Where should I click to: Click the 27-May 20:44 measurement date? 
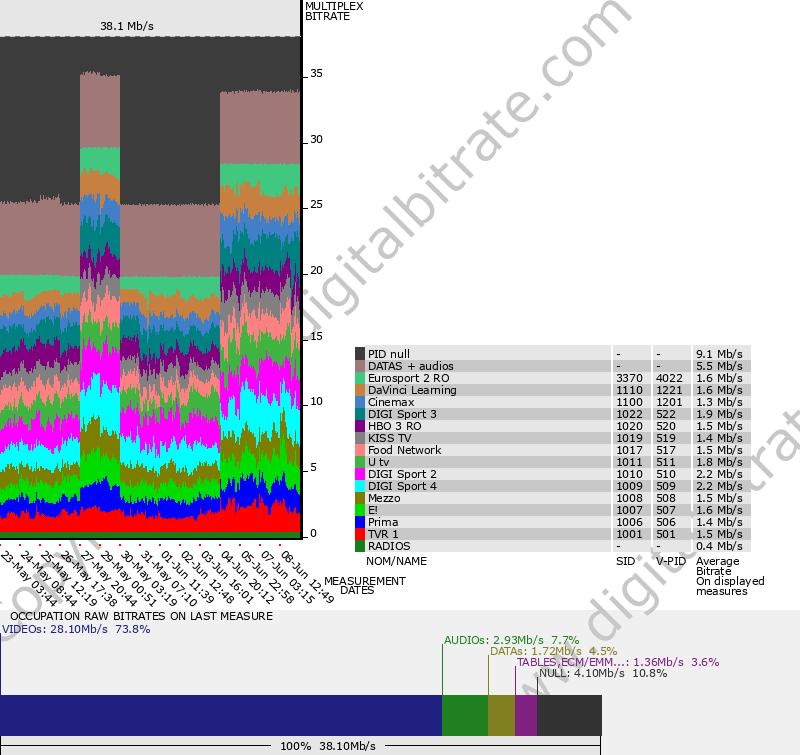tap(108, 577)
